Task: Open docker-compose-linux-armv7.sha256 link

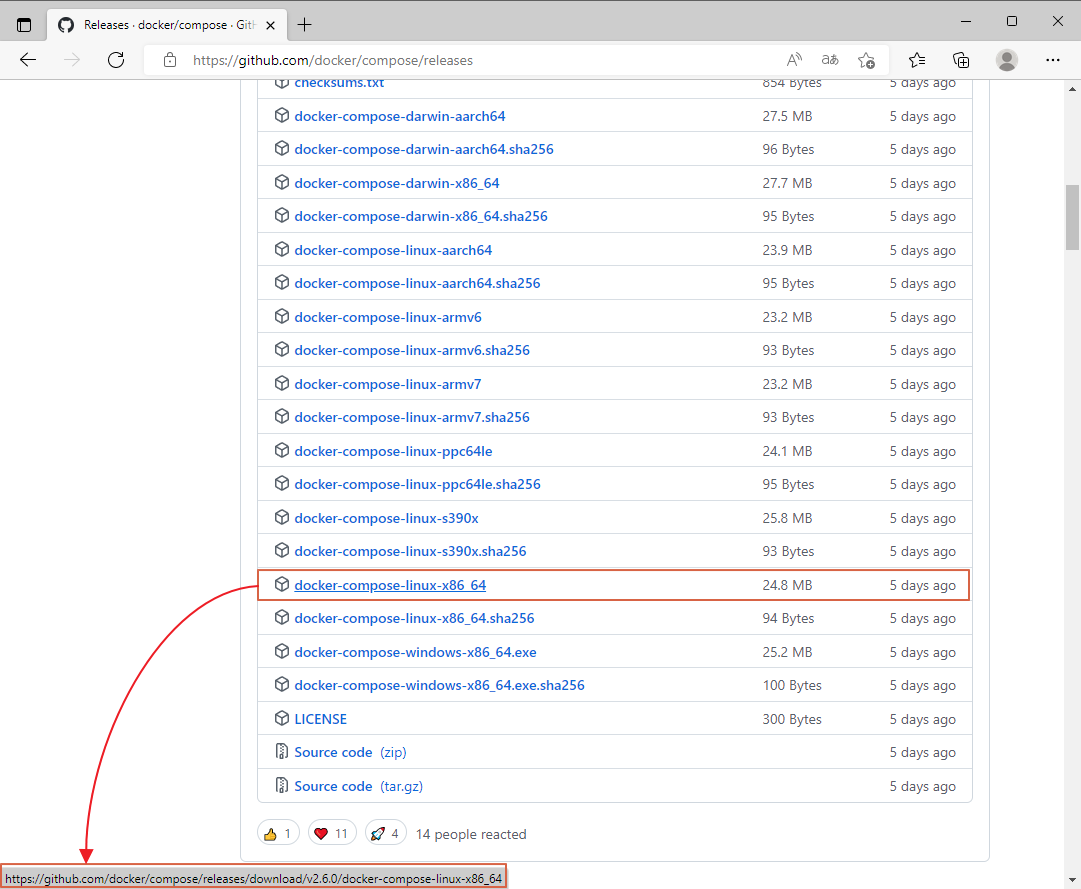Action: pyautogui.click(x=412, y=417)
